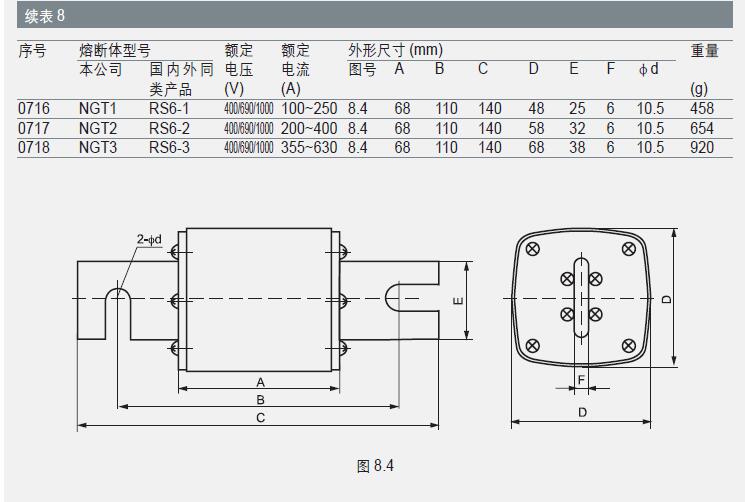Click the 续表 8 header title

pos(45,16)
